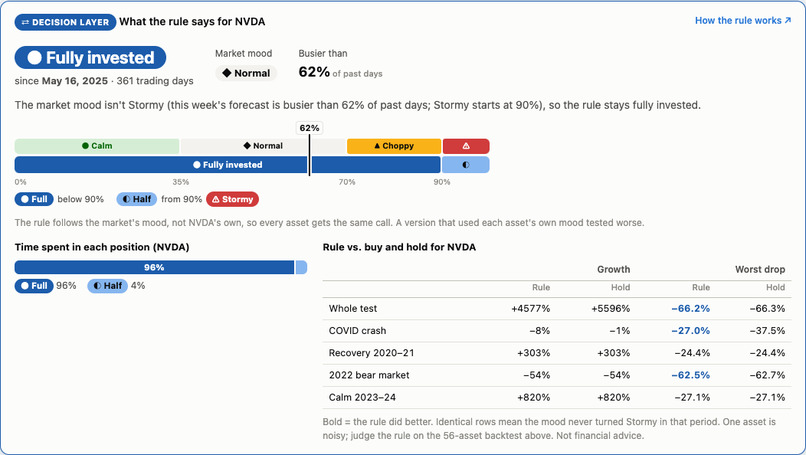The image size is (806, 455).
Task: Click the 62% marker label above mood bar
Action: point(309,128)
